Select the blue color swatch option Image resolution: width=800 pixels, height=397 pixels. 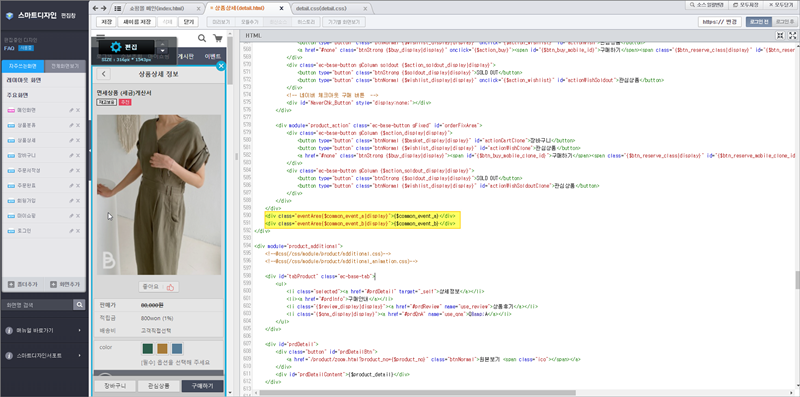[x=177, y=349]
